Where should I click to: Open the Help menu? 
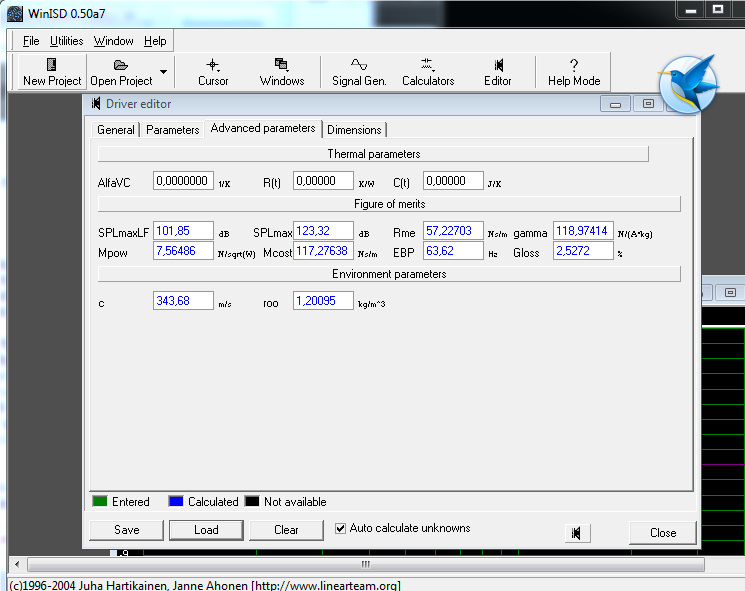155,41
